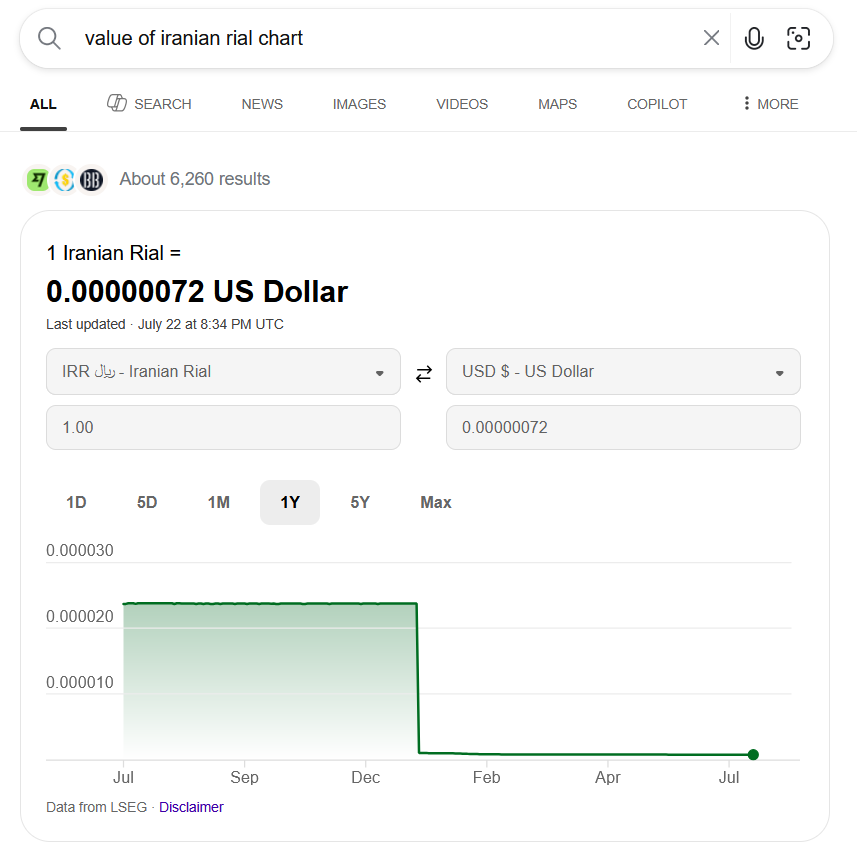The height and width of the screenshot is (857, 857).
Task: Open visual search camera icon
Action: (x=798, y=38)
